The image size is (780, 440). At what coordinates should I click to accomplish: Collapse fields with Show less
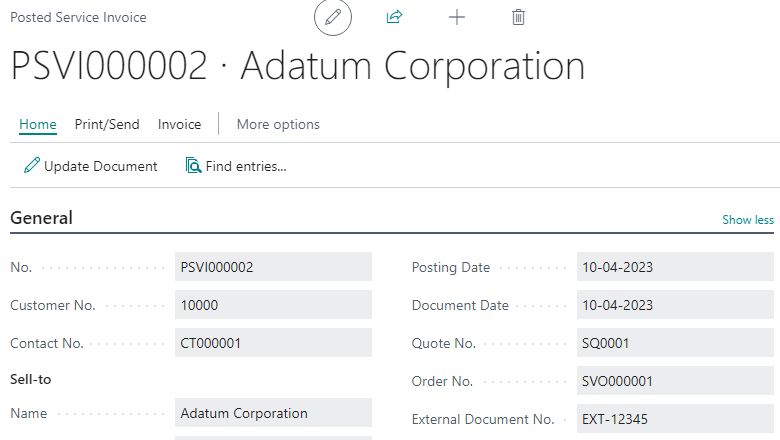tap(748, 220)
